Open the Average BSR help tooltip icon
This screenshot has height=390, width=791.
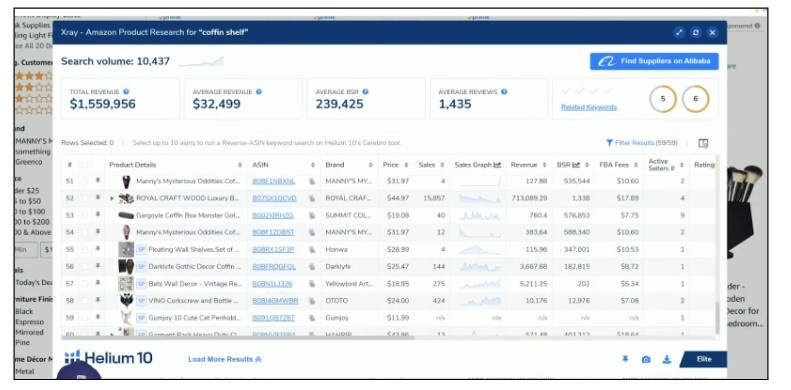coord(365,92)
